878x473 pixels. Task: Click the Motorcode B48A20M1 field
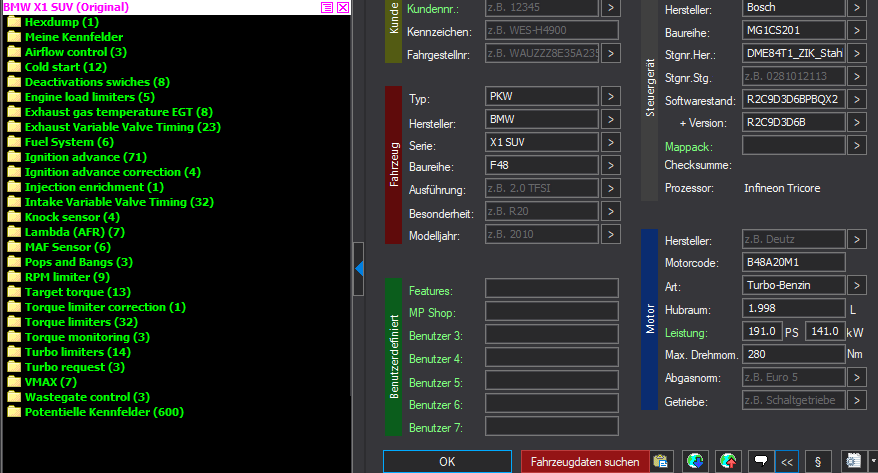tap(793, 262)
